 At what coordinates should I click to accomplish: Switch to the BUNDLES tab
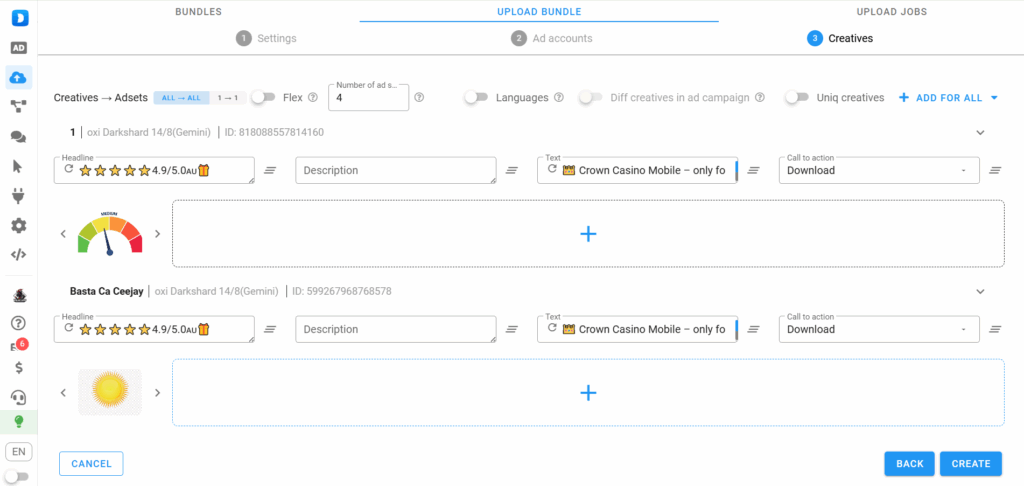coord(199,12)
